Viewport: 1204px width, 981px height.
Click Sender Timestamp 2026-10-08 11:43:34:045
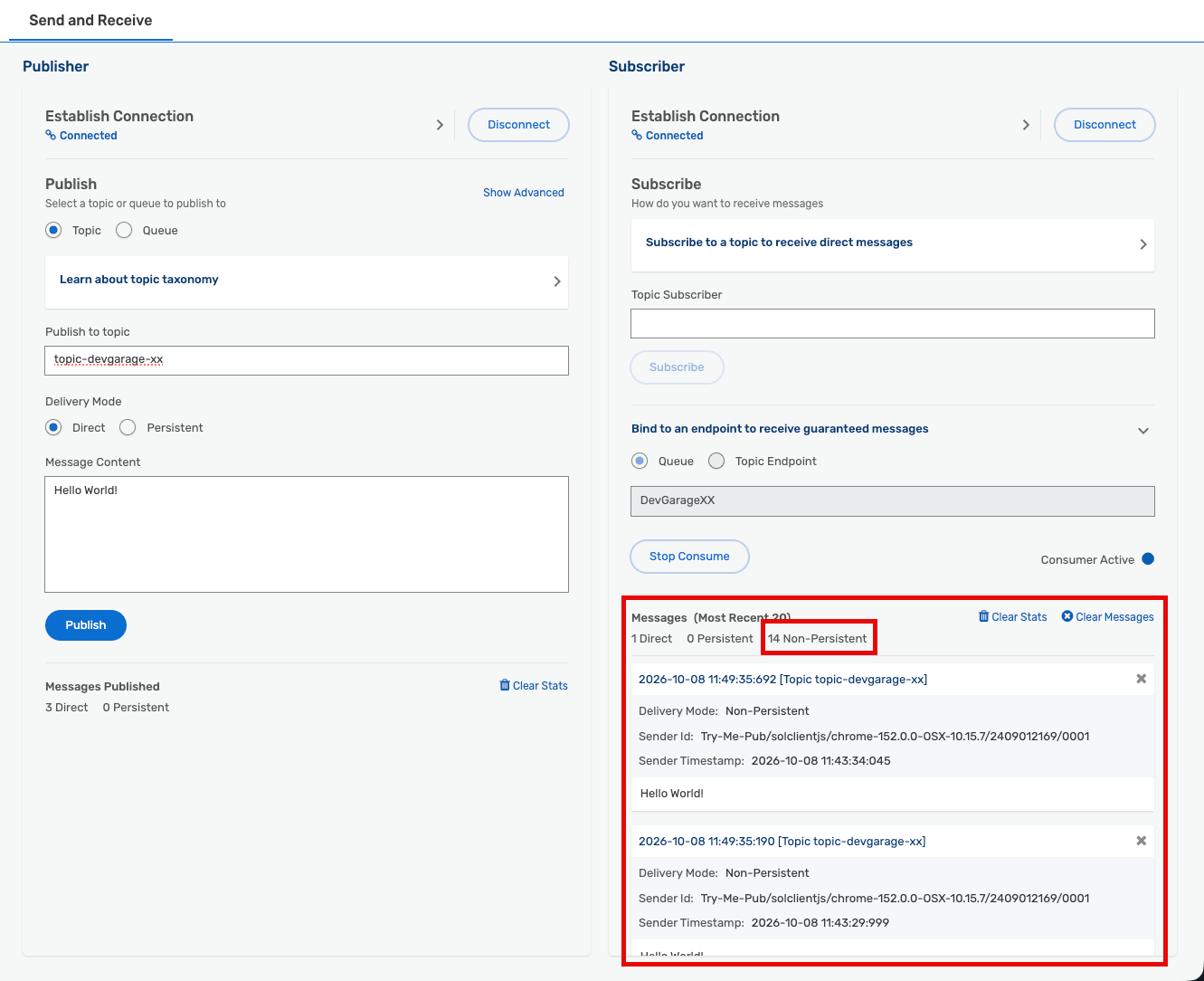pos(820,761)
